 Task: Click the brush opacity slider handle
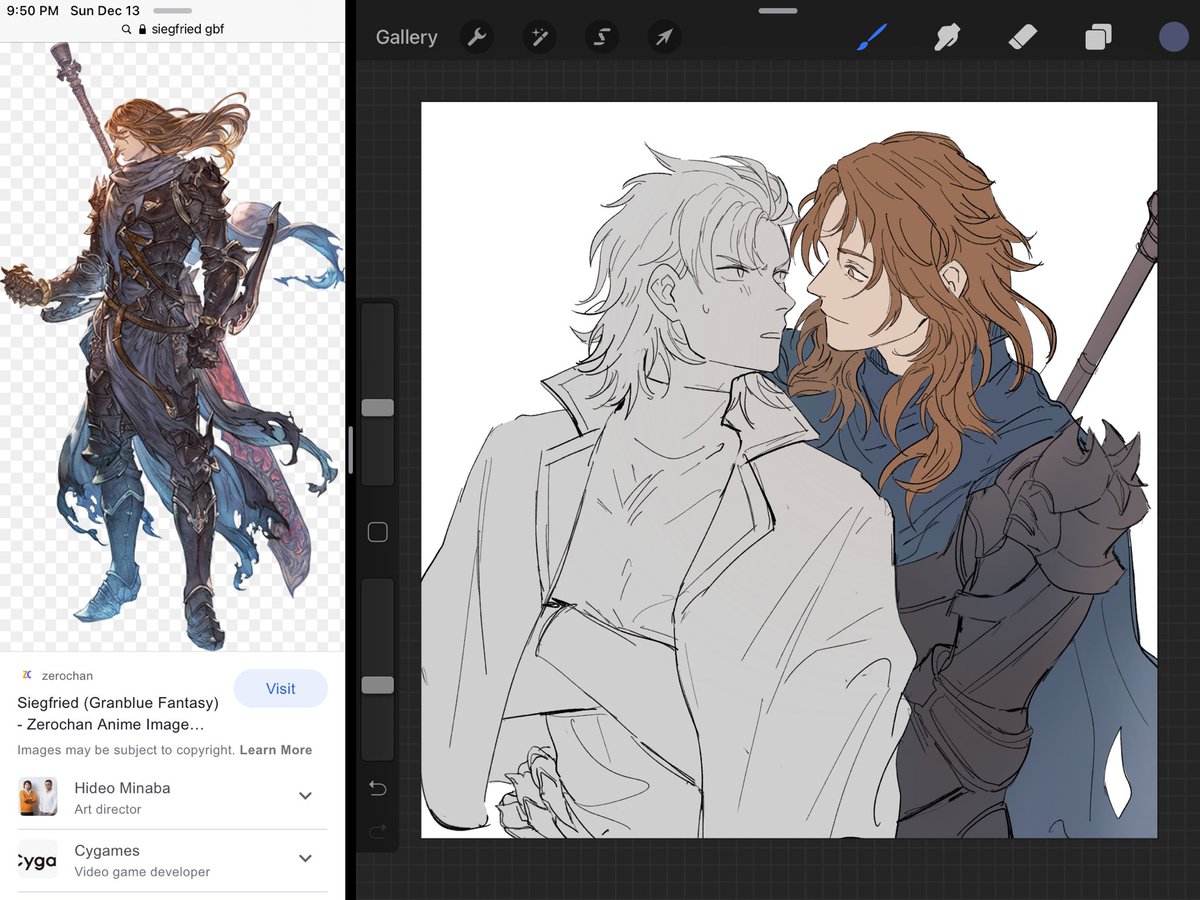pos(377,685)
